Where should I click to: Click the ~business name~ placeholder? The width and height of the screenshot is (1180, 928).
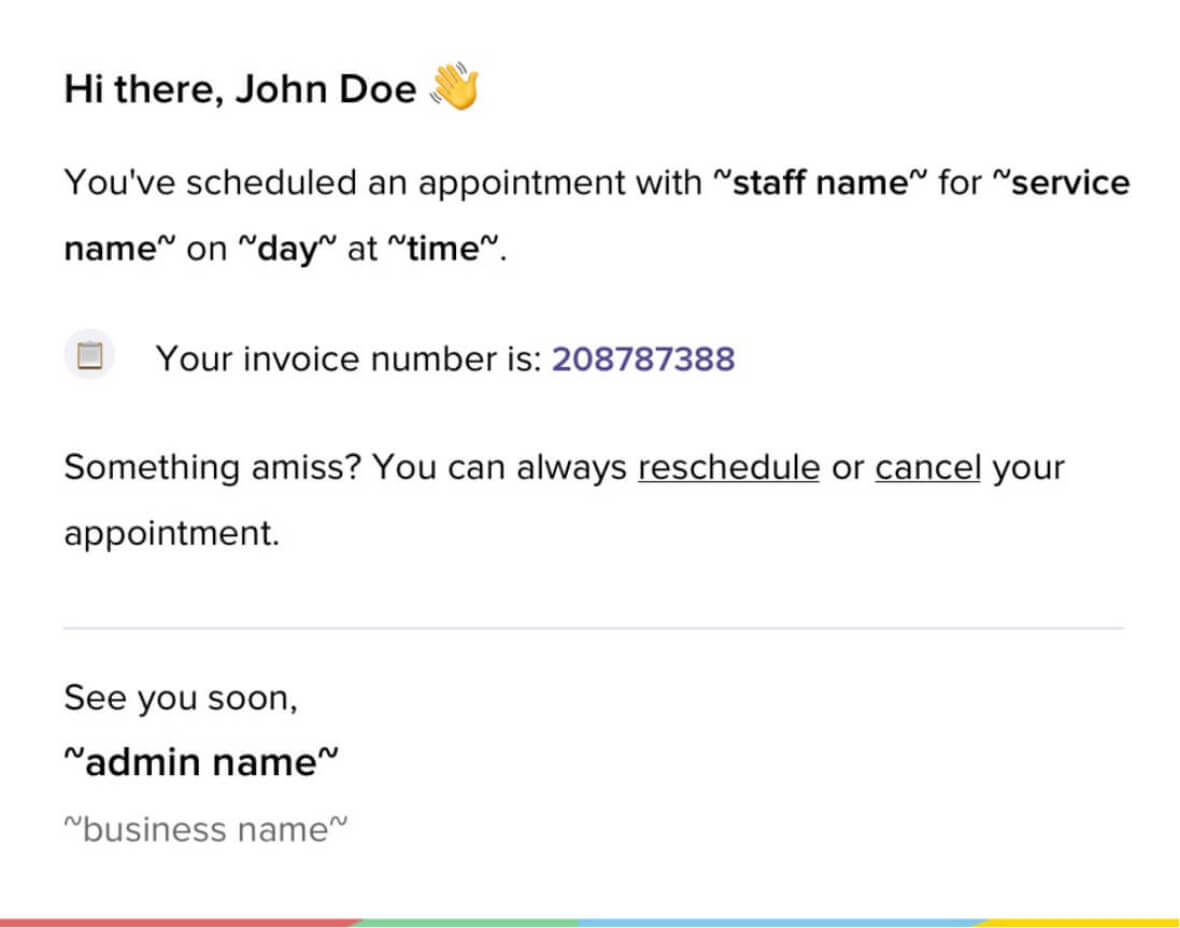(x=206, y=829)
